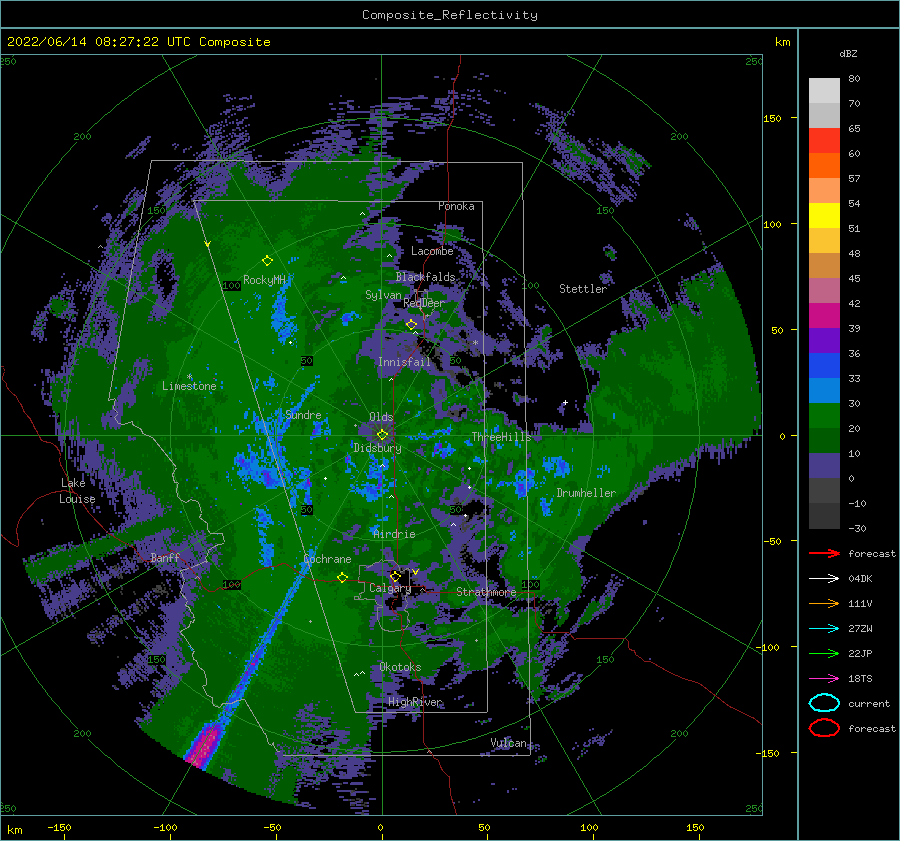The width and height of the screenshot is (900, 841).
Task: Click the red forecast ellipse symbol
Action: [x=824, y=728]
